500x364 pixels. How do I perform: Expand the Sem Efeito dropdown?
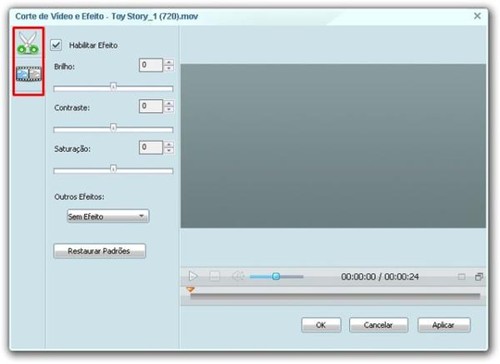(x=108, y=216)
